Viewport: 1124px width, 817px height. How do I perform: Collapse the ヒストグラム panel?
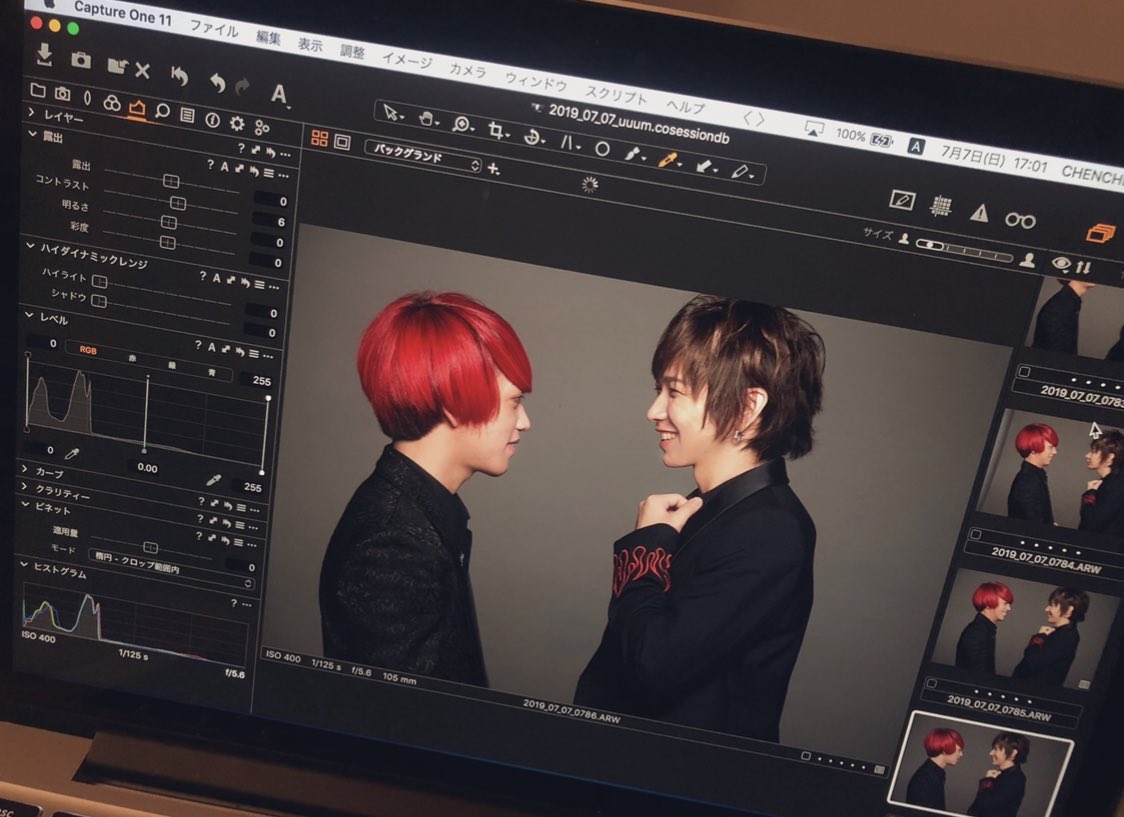click(24, 565)
